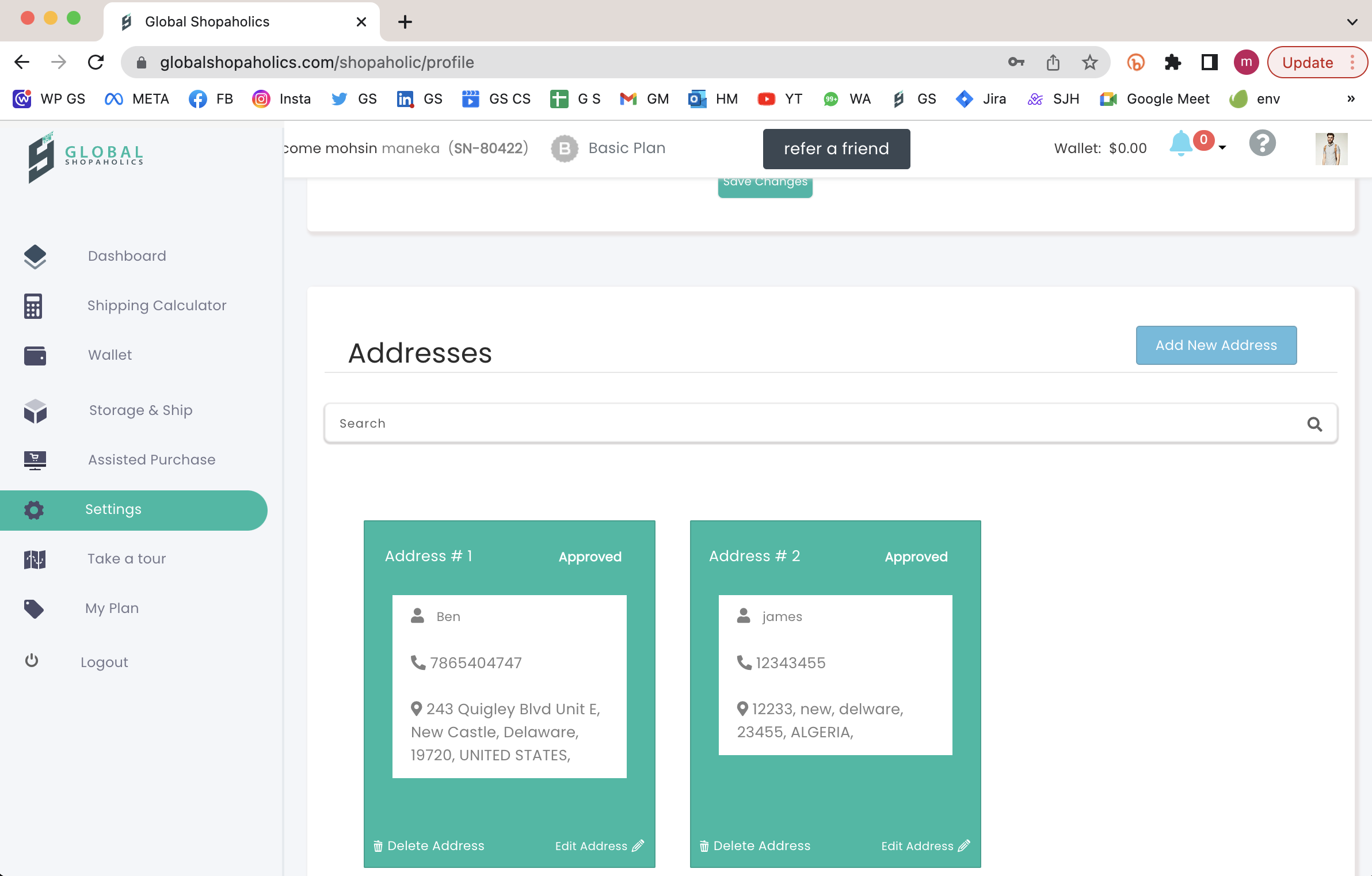Click the notification bell icon
This screenshot has width=1372, height=876.
pyautogui.click(x=1180, y=144)
